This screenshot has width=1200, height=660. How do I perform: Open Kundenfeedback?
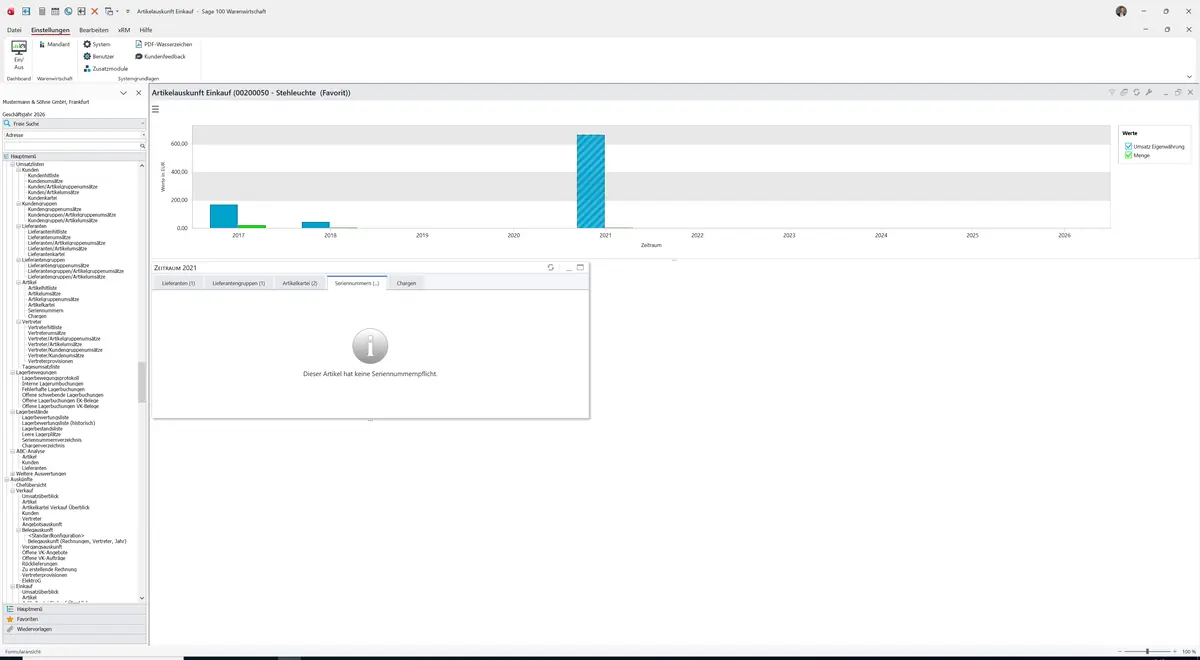pyautogui.click(x=161, y=56)
